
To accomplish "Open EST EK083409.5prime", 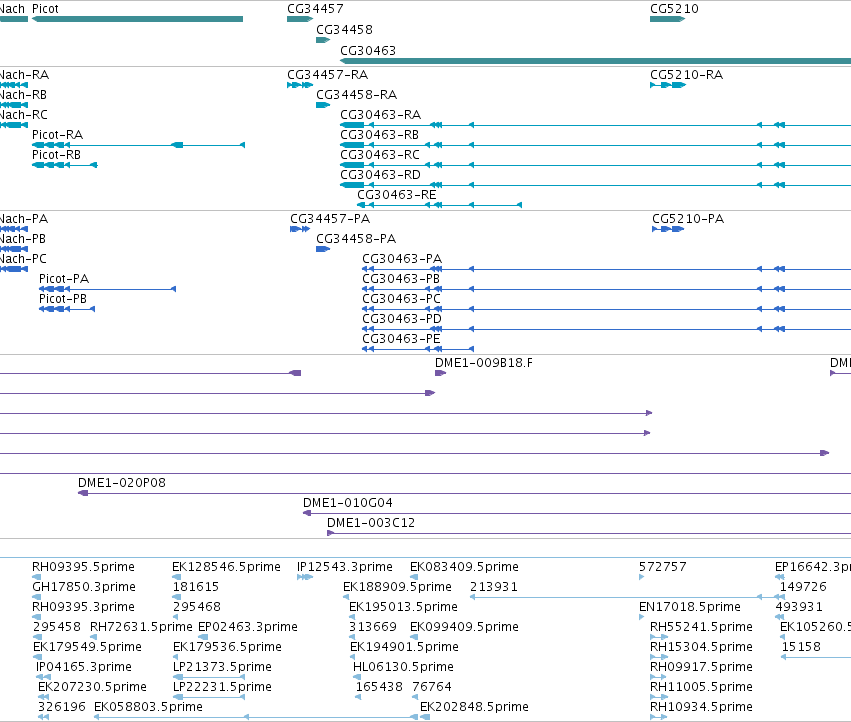I will coord(465,567).
